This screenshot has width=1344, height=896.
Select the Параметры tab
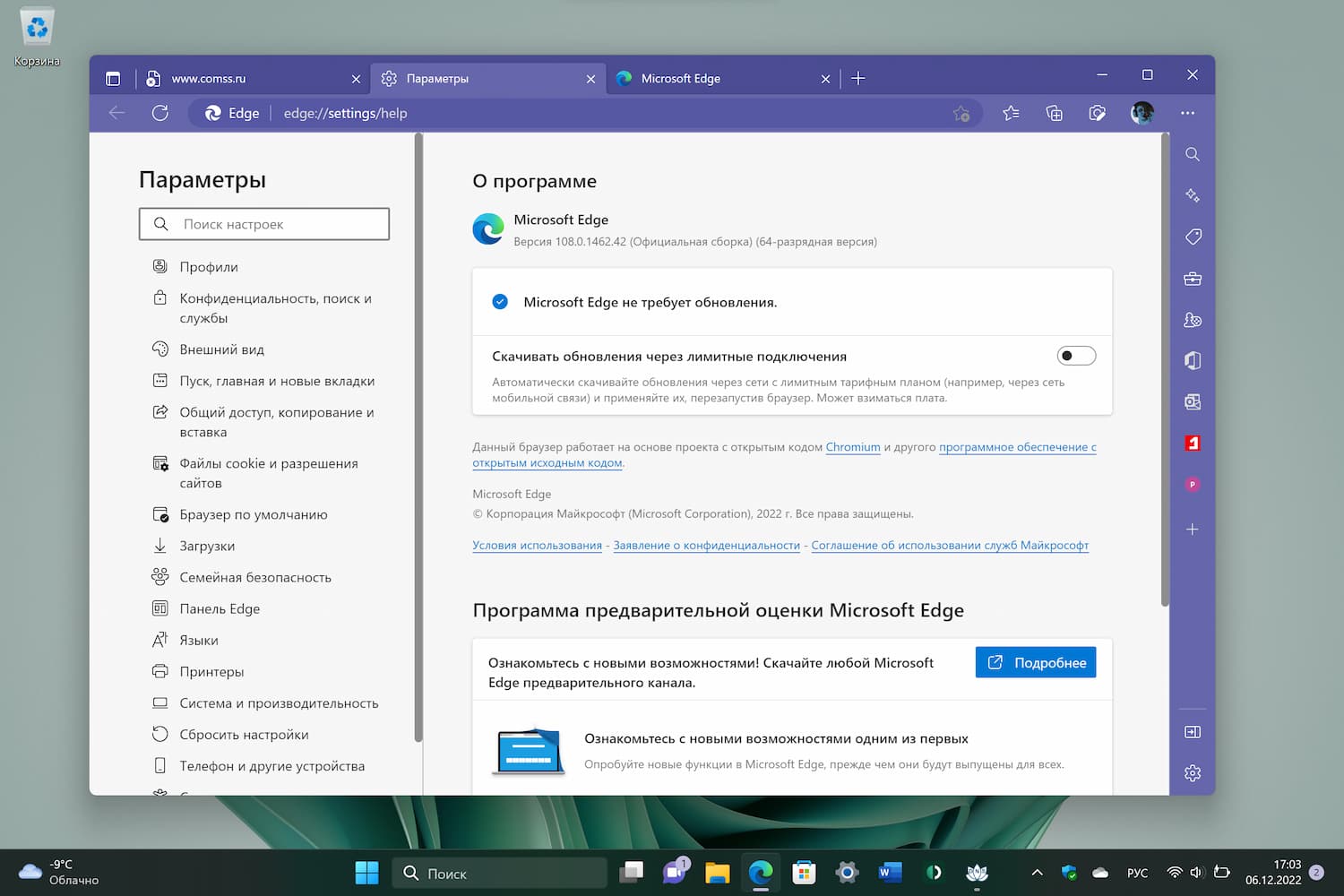coord(487,79)
